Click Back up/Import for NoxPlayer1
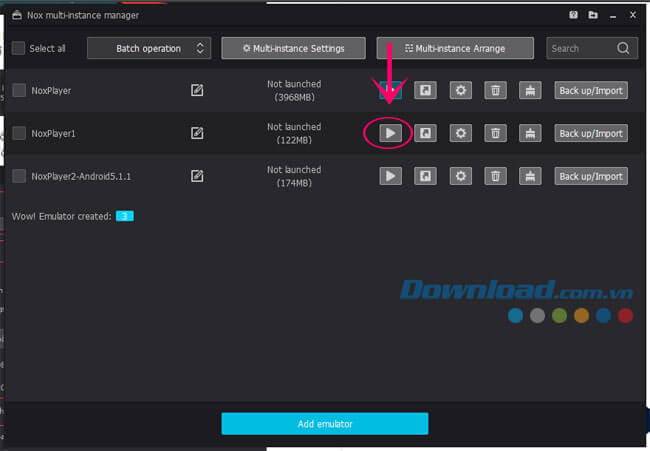Screen dimensions: 650x451 (x=591, y=133)
